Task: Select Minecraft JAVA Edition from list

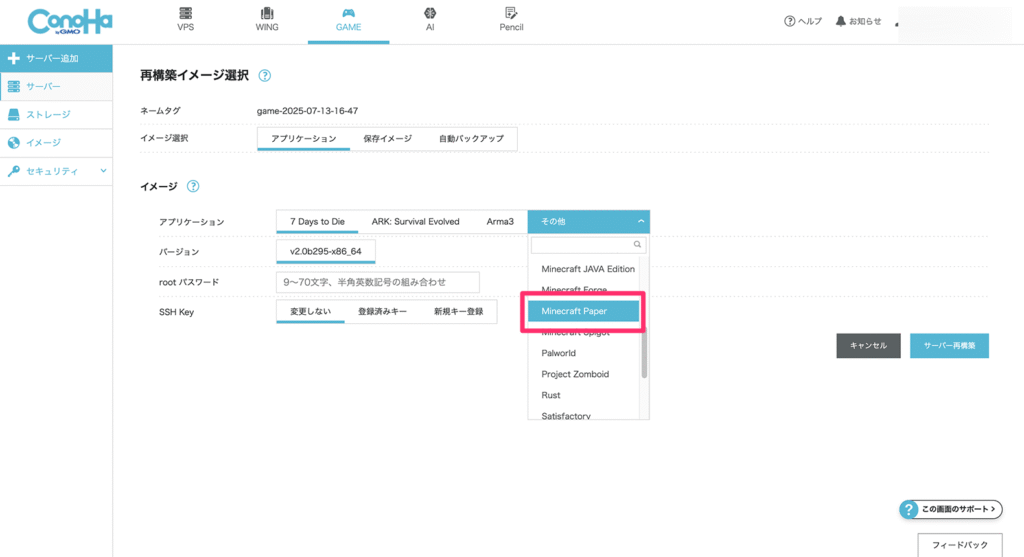Action: point(588,268)
